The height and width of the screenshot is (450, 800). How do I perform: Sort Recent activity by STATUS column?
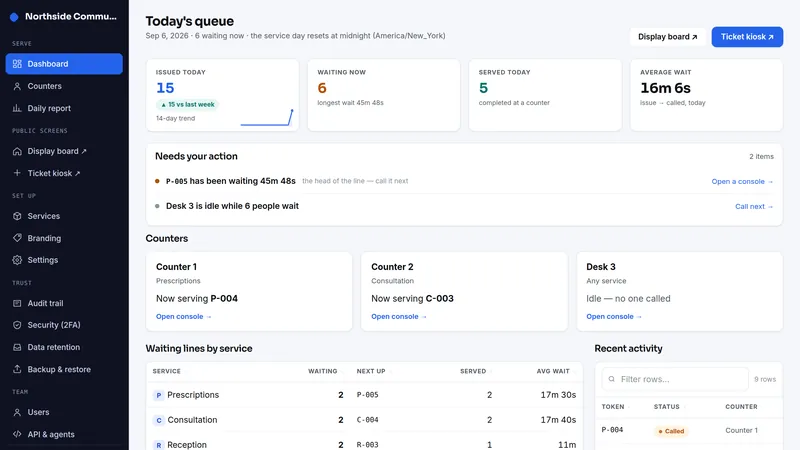click(x=666, y=407)
